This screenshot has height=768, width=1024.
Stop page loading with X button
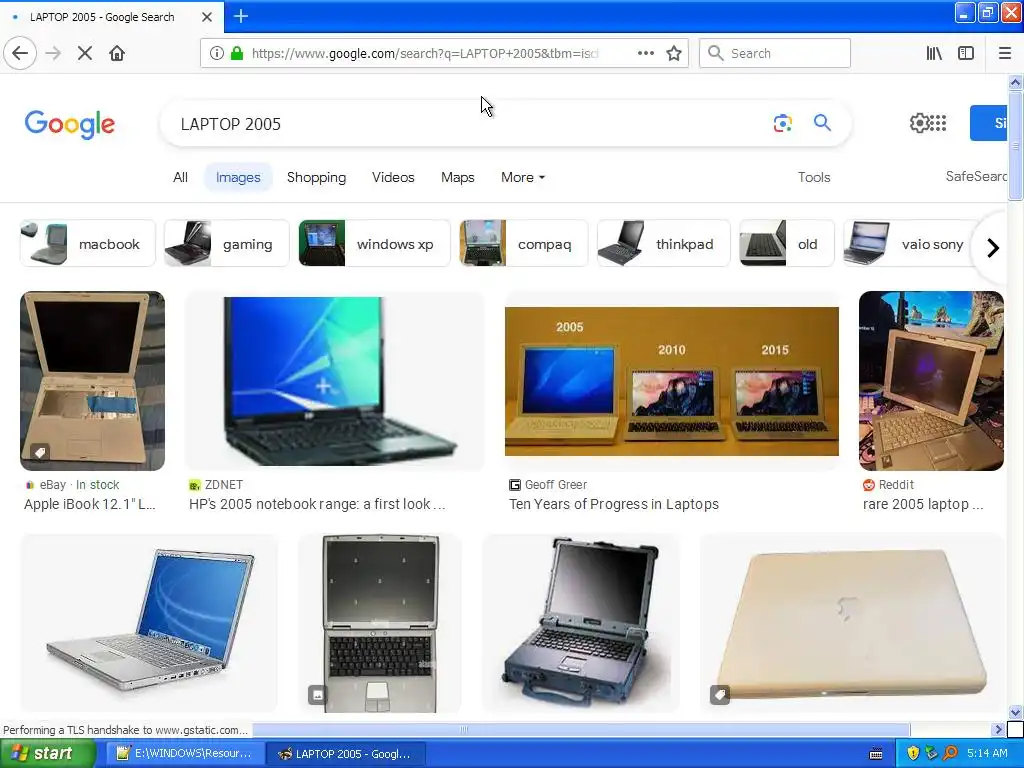click(x=85, y=53)
